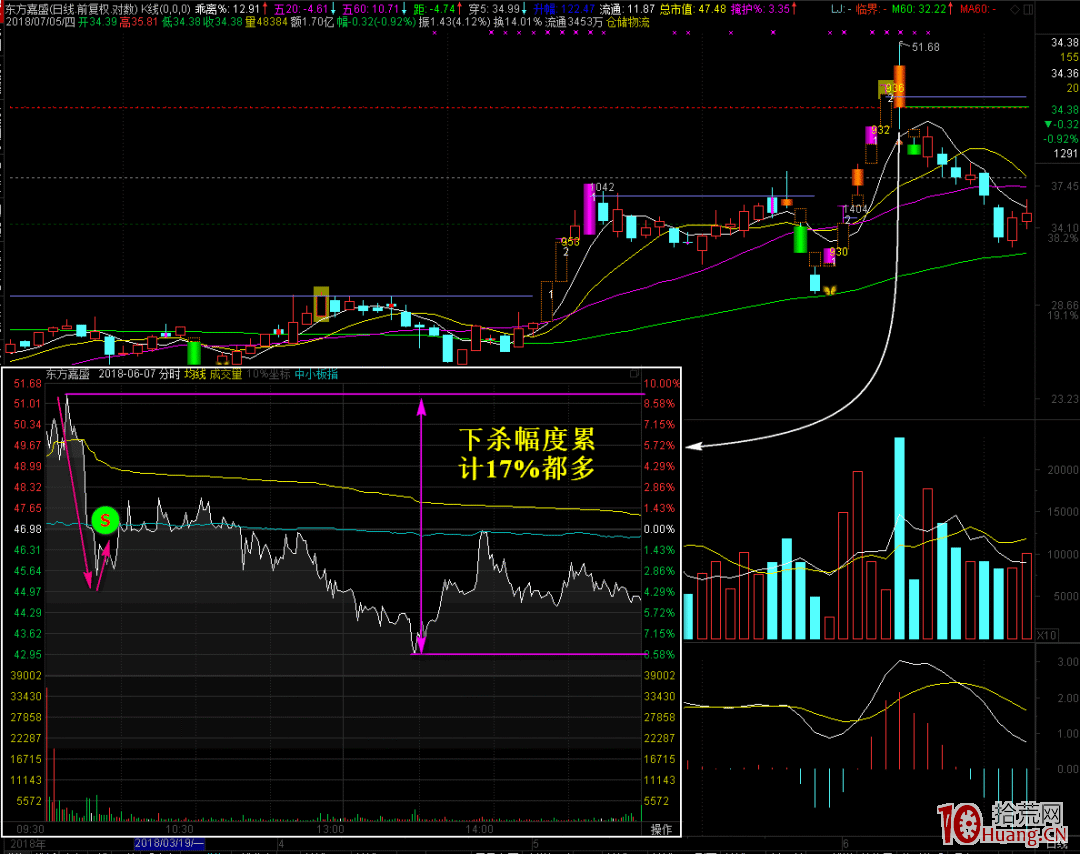Screen dimensions: 1080x854
Task: Click the square window icon in the top-right header
Action: [x=1028, y=10]
